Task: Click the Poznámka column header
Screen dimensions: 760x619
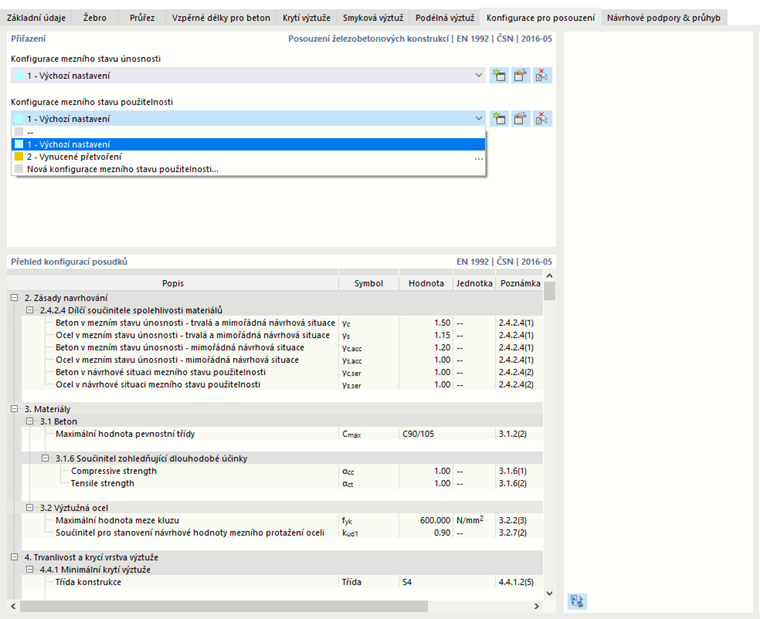Action: pyautogui.click(x=520, y=283)
